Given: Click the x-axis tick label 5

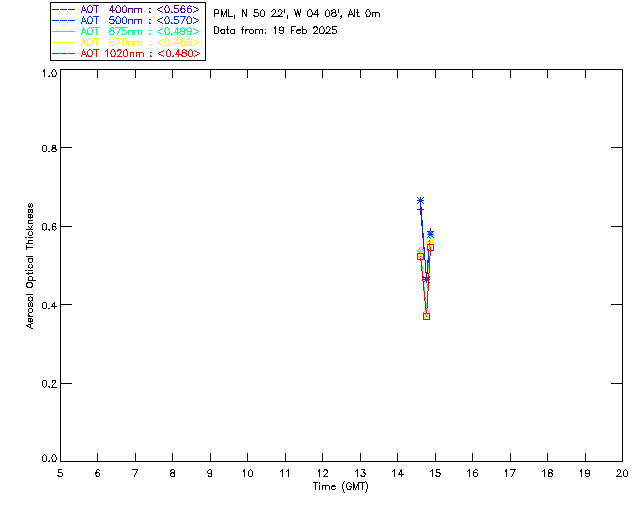Looking at the screenshot, I should (x=60, y=473).
